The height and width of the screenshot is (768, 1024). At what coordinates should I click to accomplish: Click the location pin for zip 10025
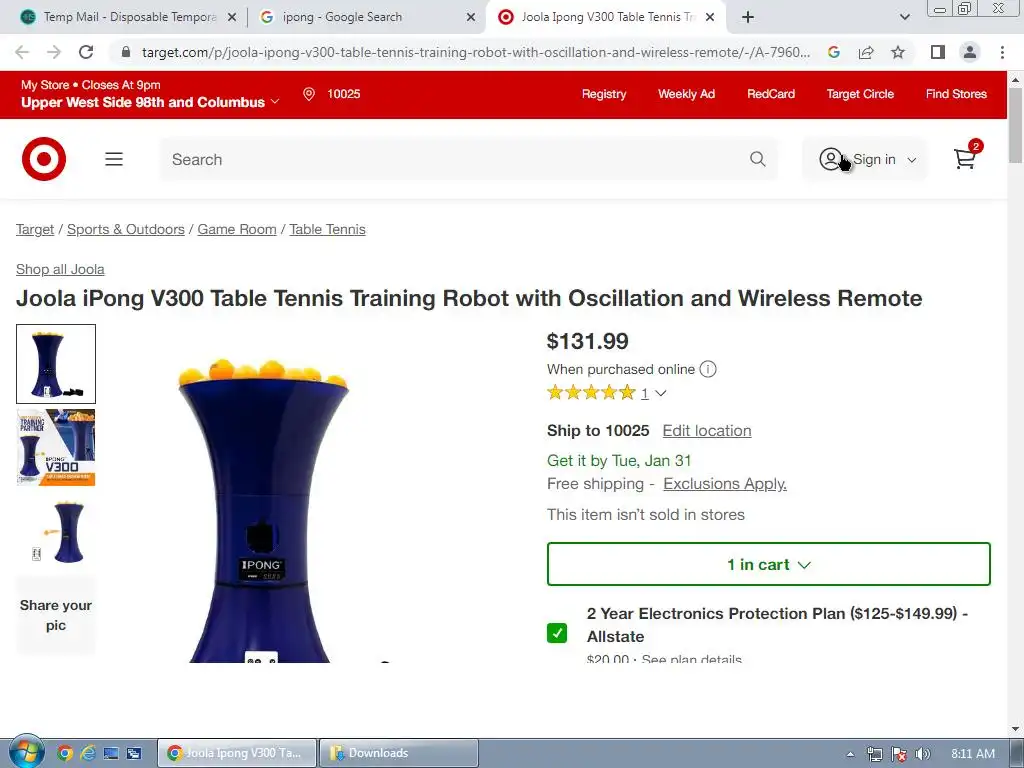pyautogui.click(x=309, y=94)
